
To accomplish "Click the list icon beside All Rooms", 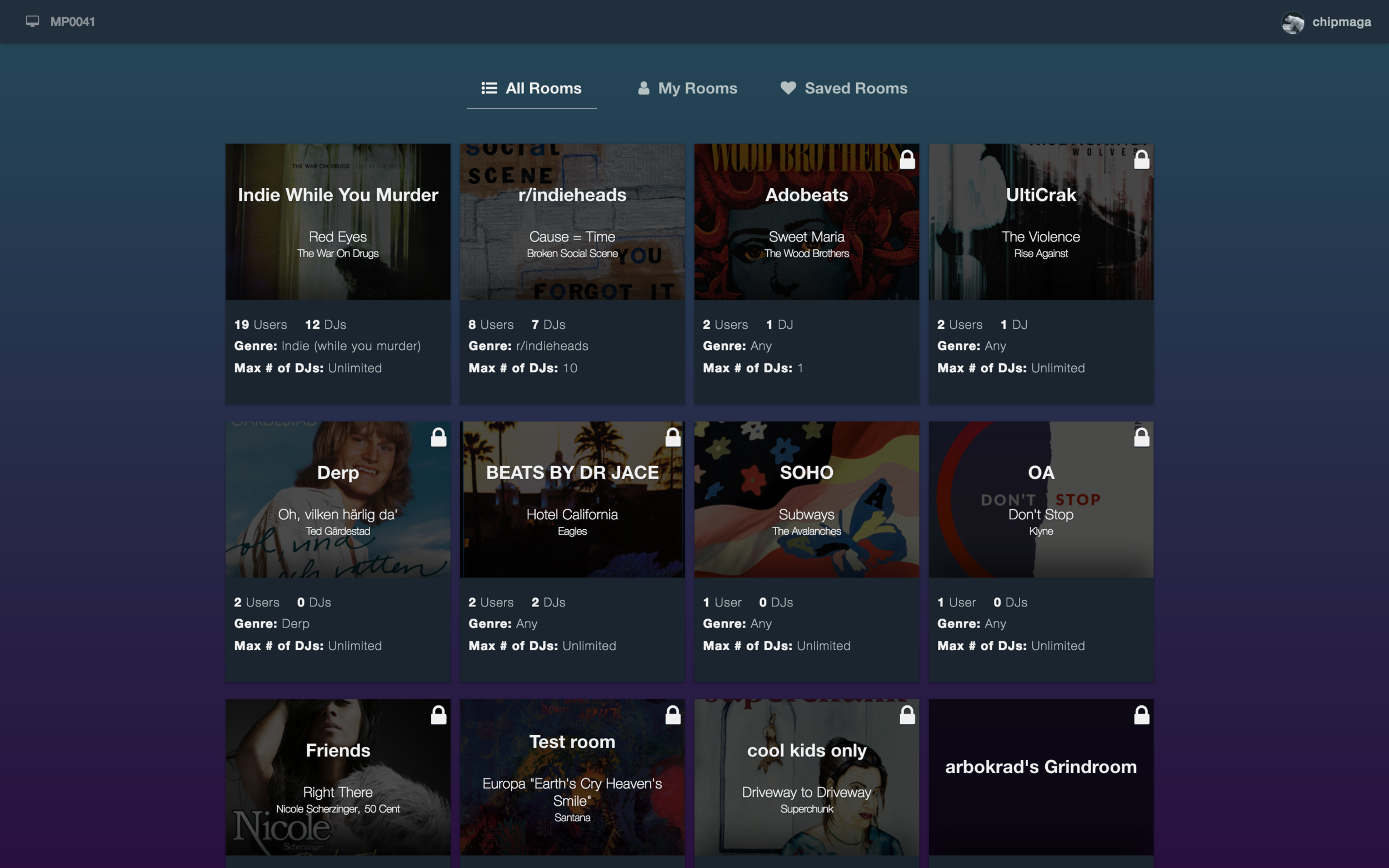I will [489, 88].
